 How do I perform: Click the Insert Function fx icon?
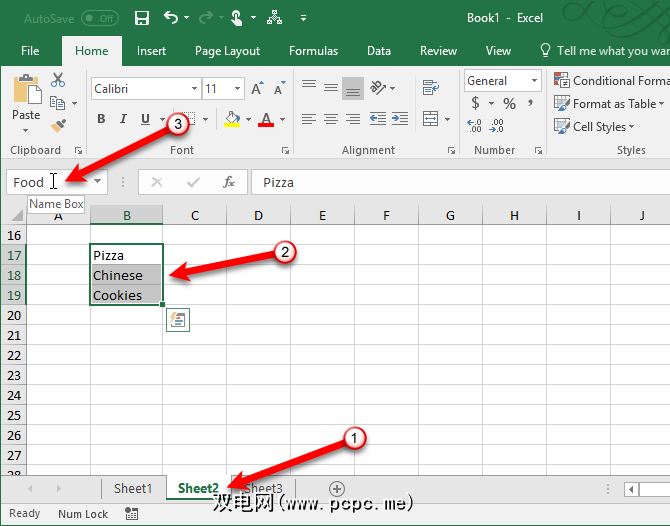point(229,182)
